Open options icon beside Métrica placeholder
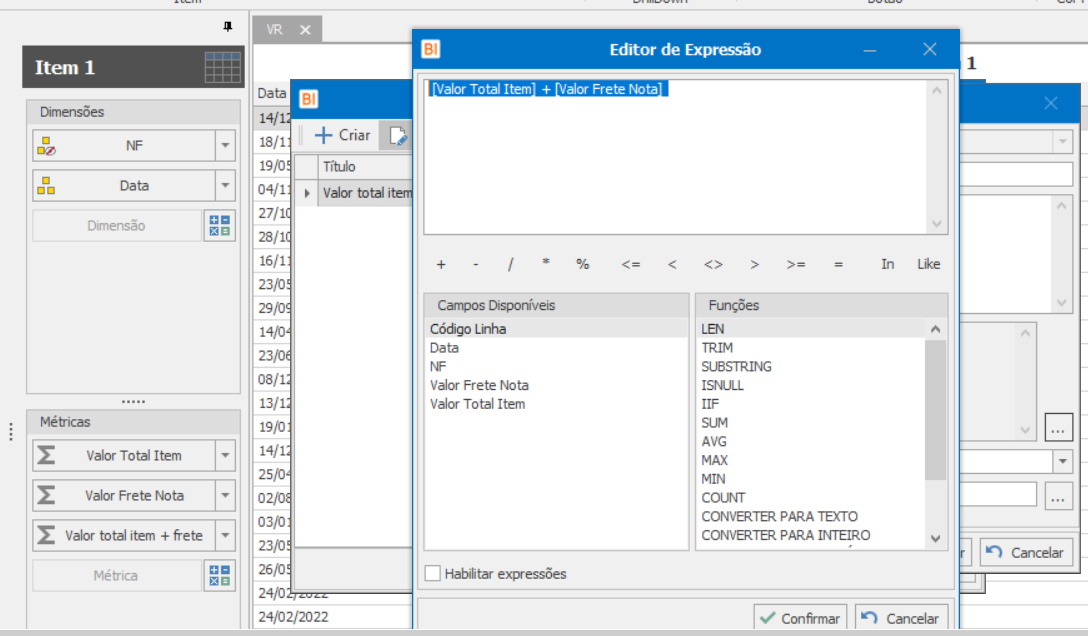The height and width of the screenshot is (636, 1088). 220,576
